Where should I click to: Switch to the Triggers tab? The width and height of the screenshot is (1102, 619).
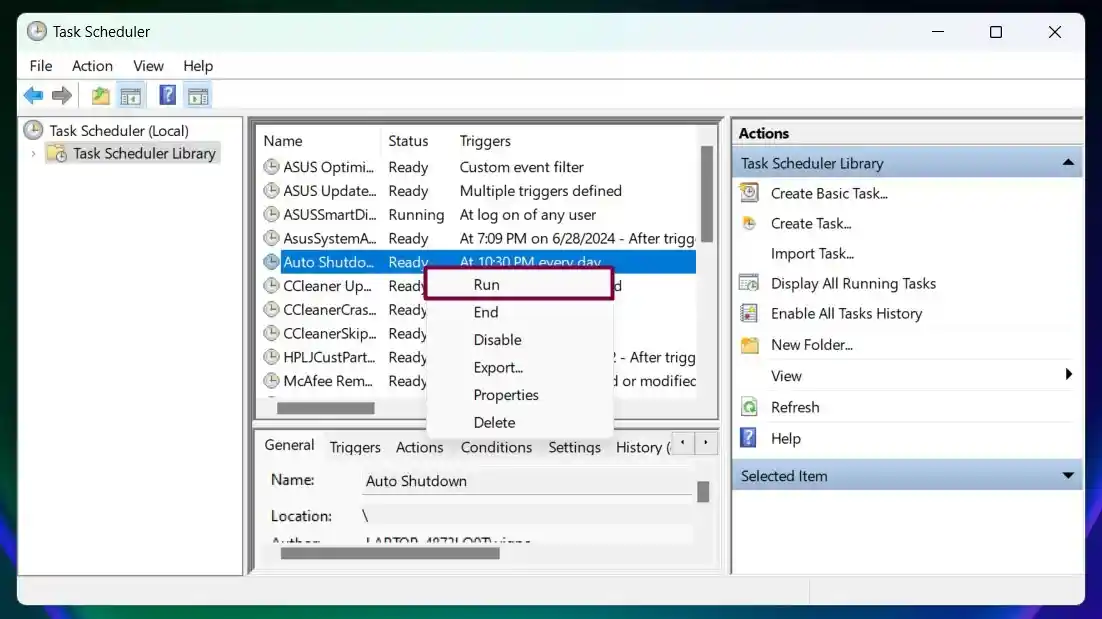click(x=355, y=447)
